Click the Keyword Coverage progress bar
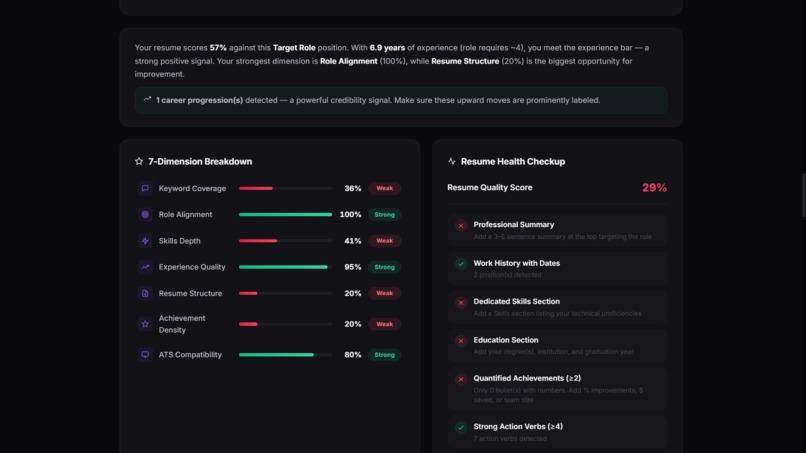The height and width of the screenshot is (453, 806). [285, 188]
